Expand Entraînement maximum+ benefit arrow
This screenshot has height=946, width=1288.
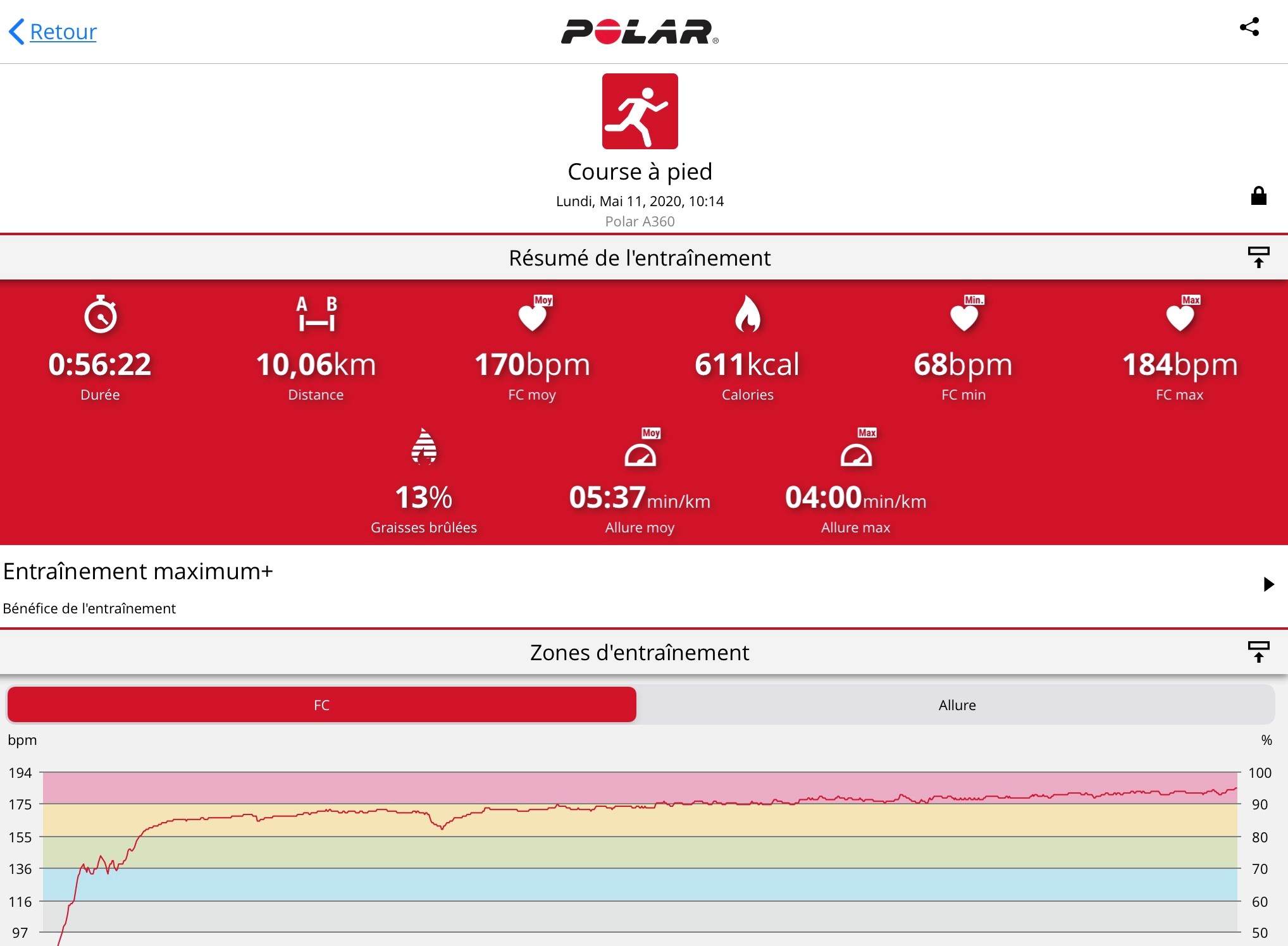(x=1268, y=584)
